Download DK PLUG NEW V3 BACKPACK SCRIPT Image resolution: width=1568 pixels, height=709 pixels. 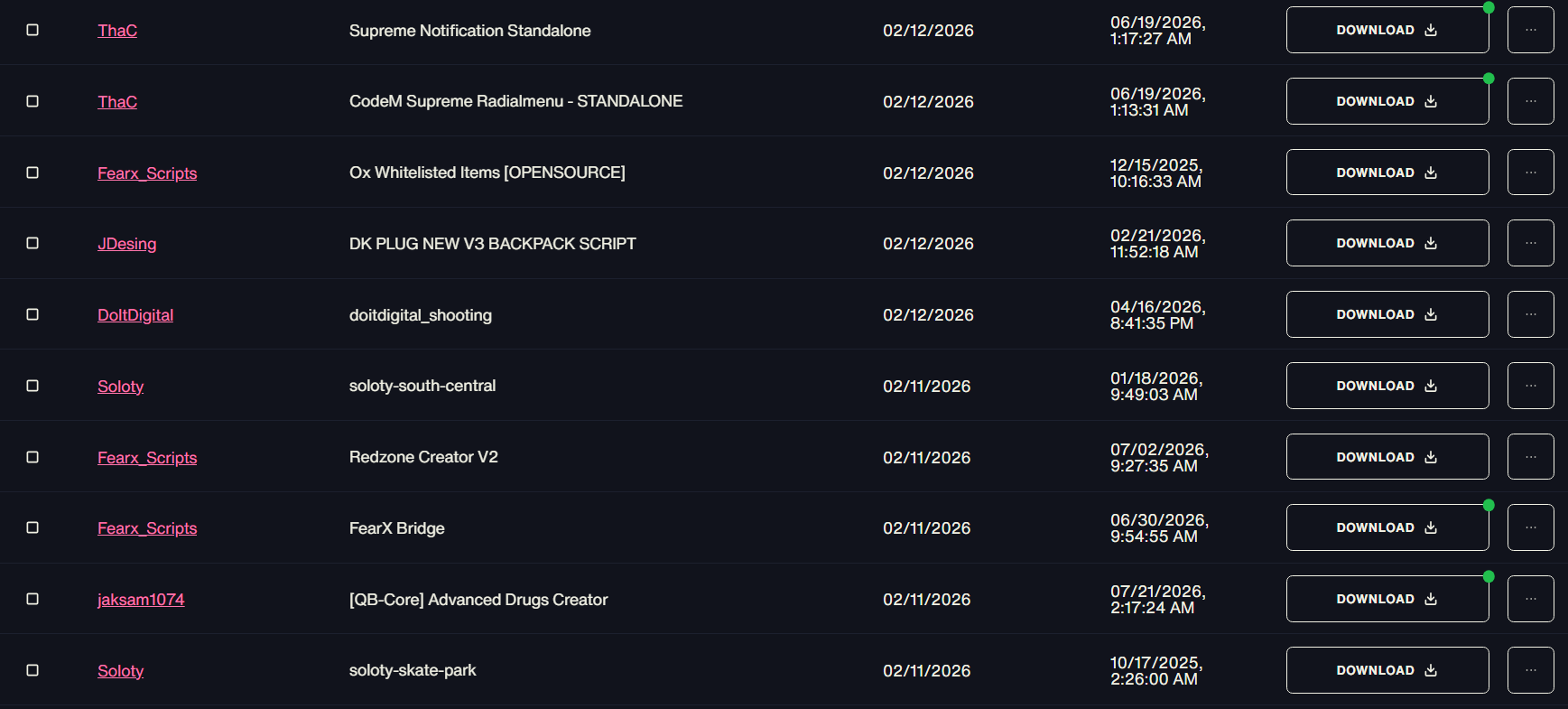point(1387,243)
